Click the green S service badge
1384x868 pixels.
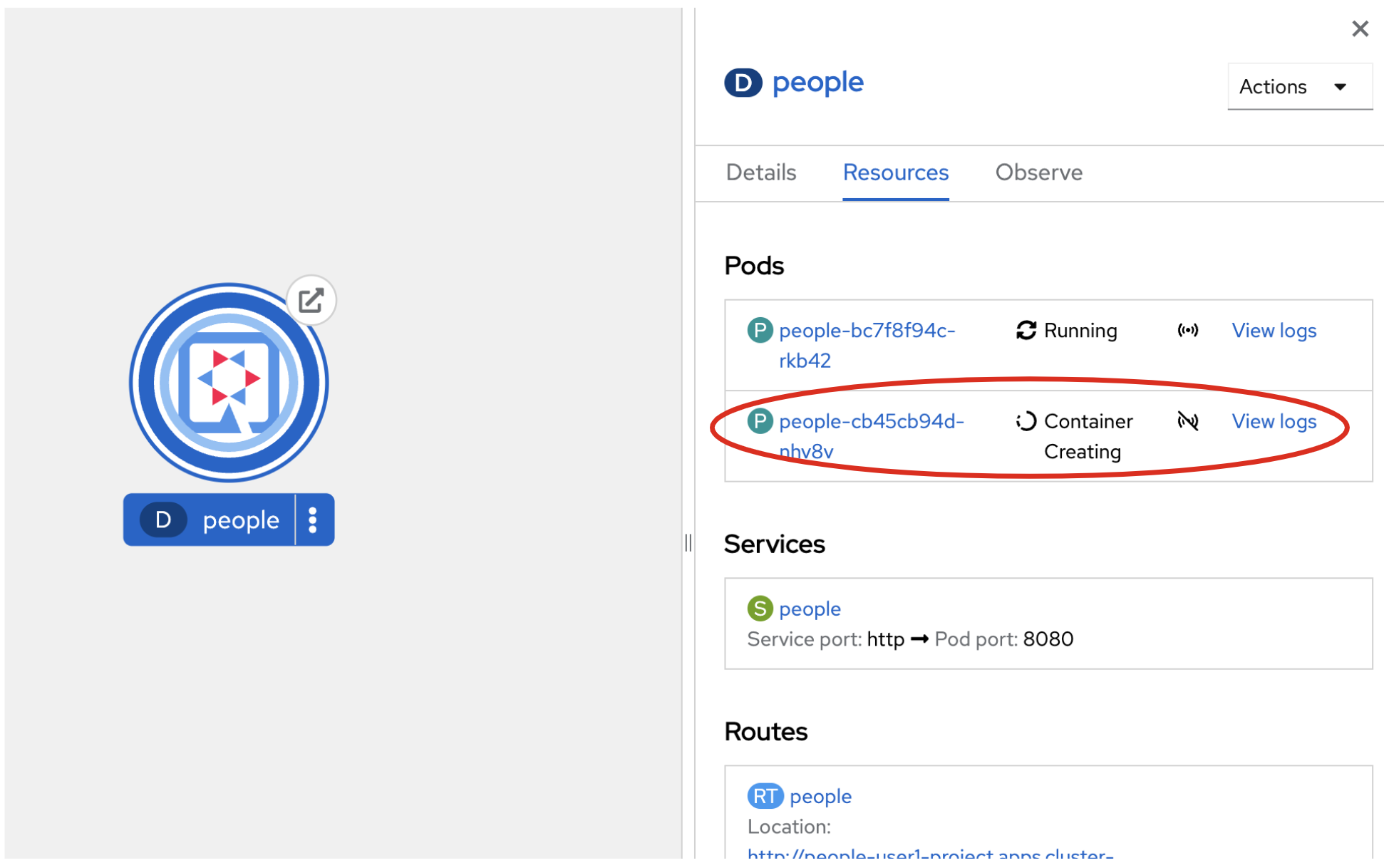(x=760, y=609)
